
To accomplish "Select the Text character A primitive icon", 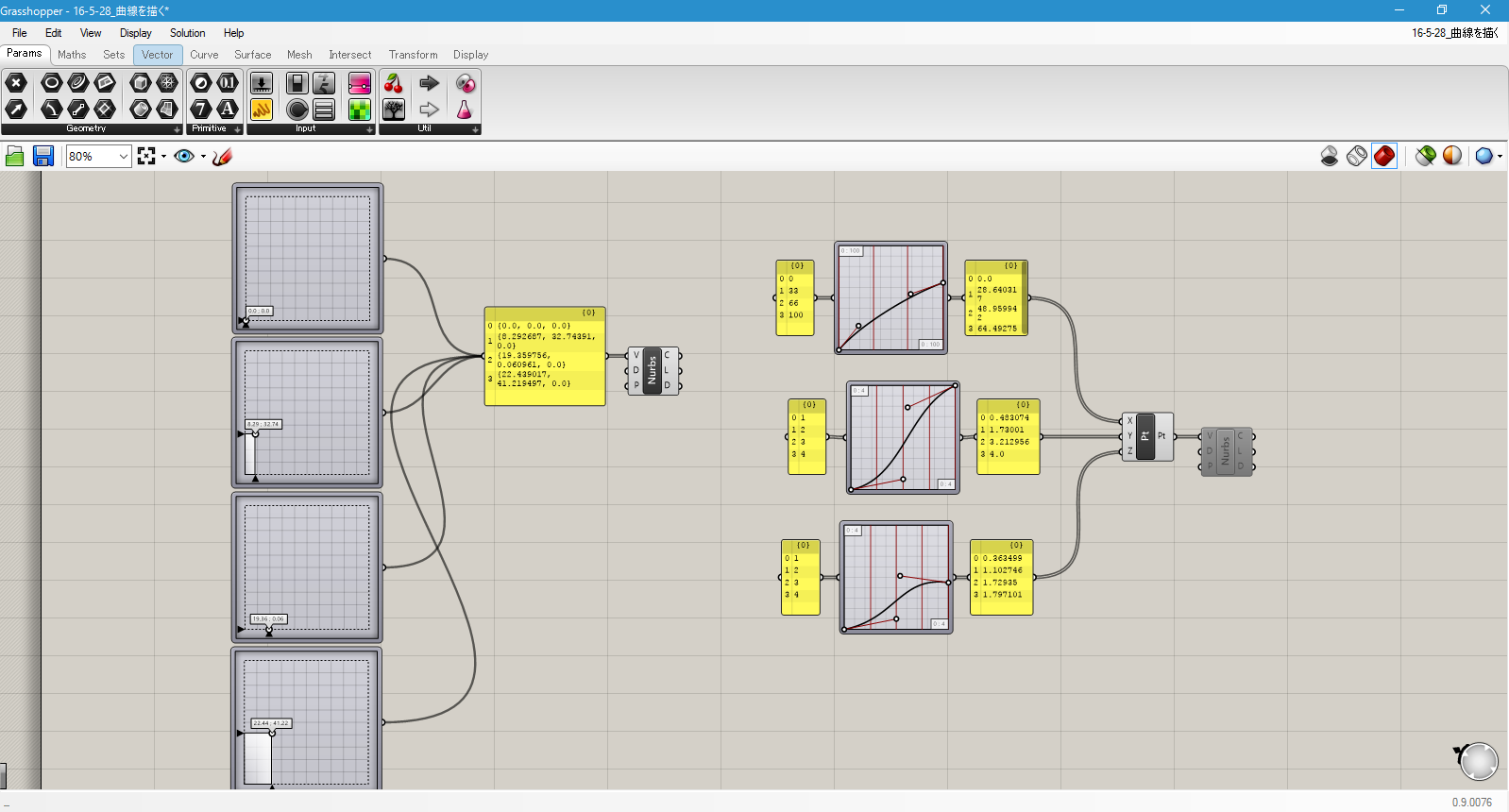I will pos(228,110).
